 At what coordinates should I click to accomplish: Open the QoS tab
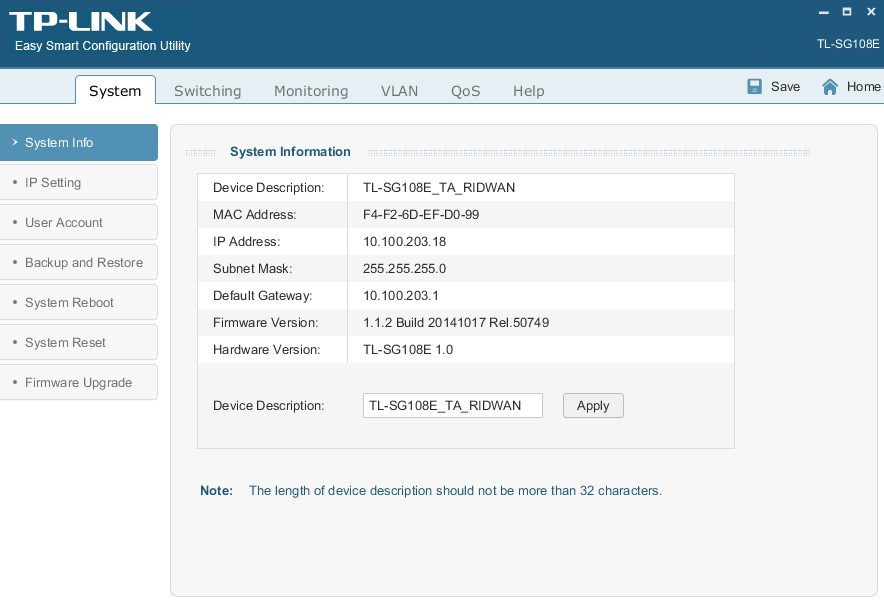[x=466, y=91]
